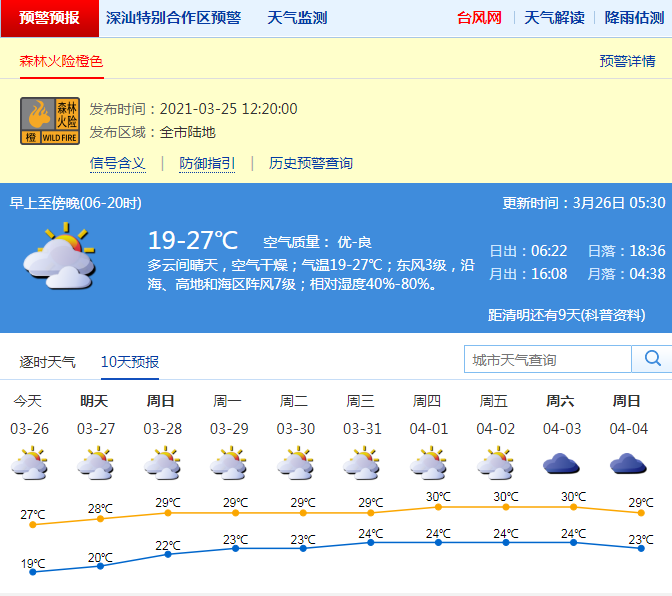This screenshot has width=672, height=596.
Task: Open 预警详情 link
Action: click(627, 61)
